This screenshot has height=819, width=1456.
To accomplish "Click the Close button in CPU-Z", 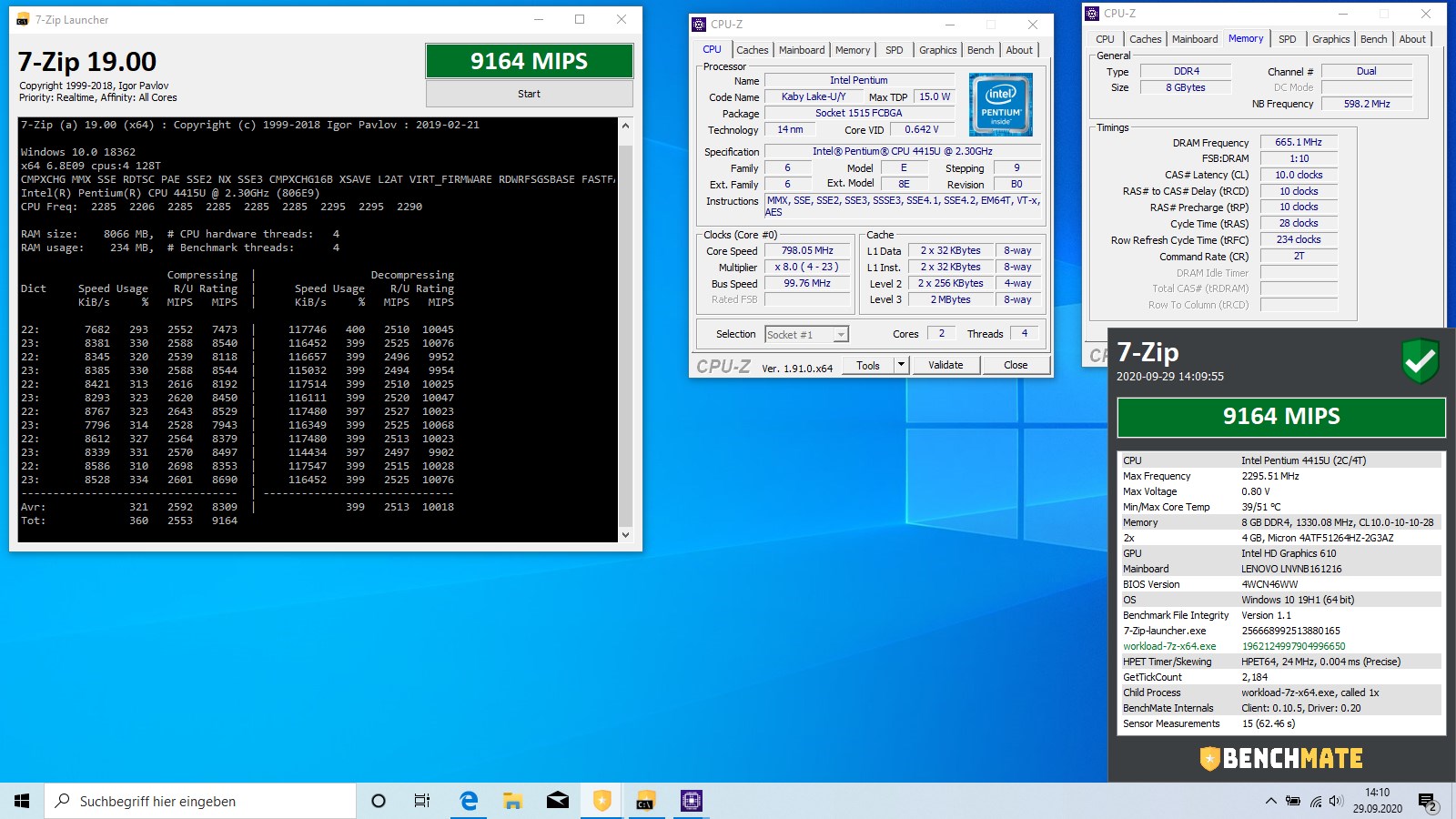I will pos(1016,365).
